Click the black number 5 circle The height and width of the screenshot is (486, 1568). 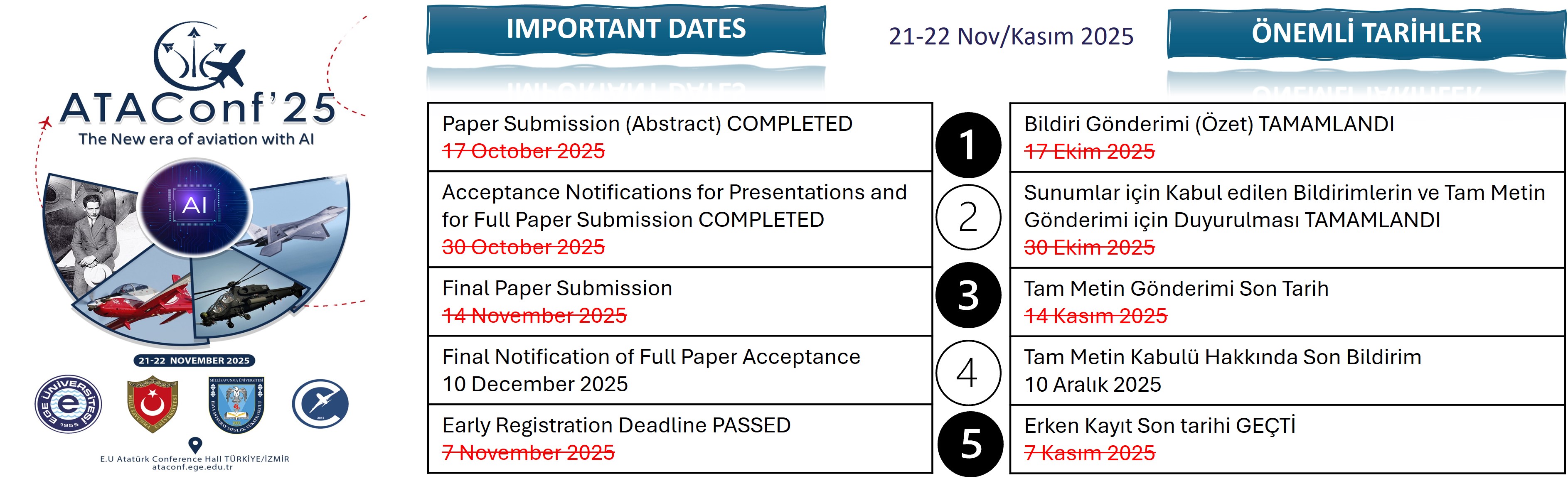(970, 443)
